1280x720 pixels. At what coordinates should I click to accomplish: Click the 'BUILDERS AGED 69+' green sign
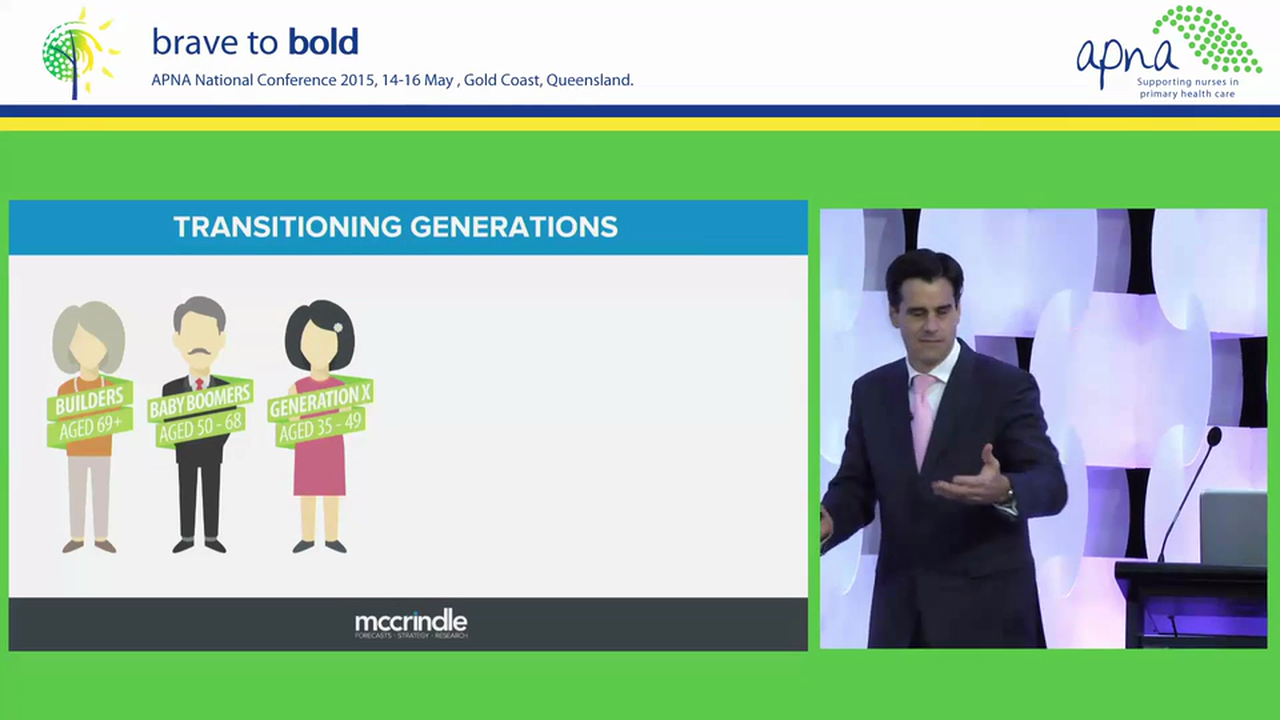(x=90, y=410)
